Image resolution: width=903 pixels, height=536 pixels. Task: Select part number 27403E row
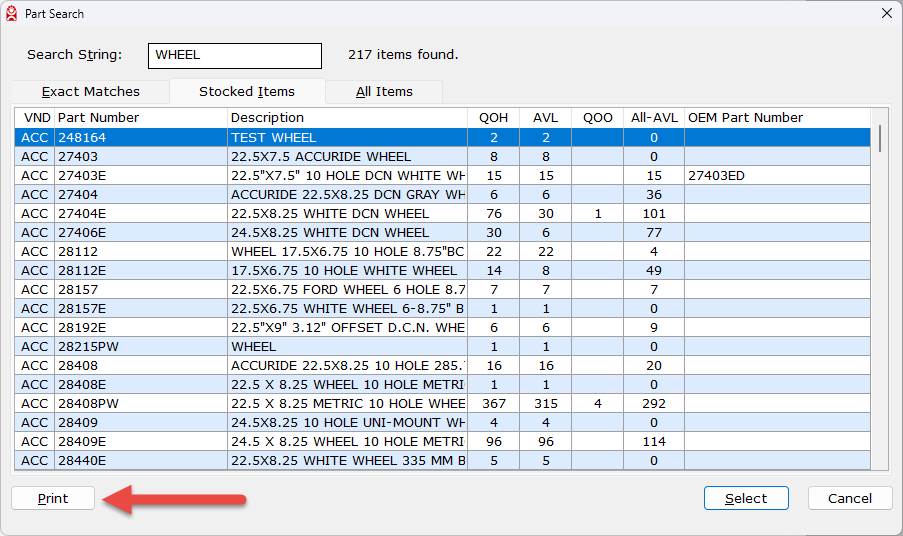pos(273,176)
